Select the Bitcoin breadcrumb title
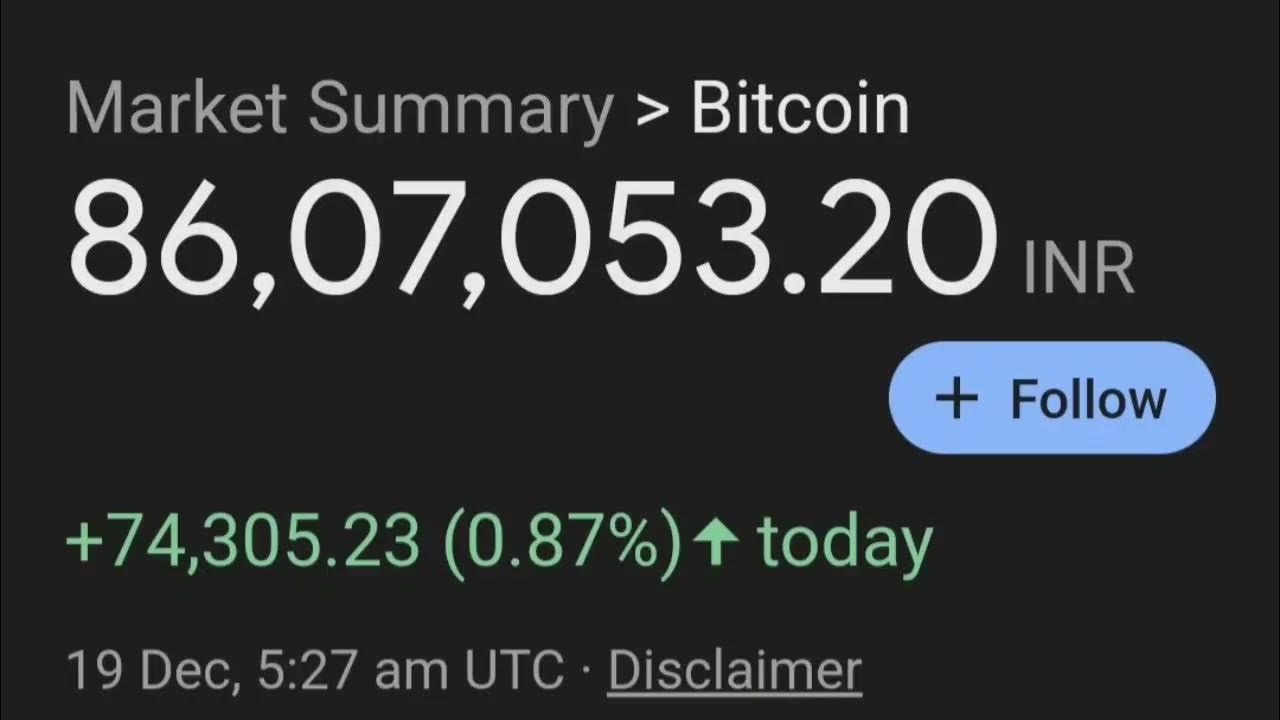This screenshot has height=720, width=1280. click(800, 109)
